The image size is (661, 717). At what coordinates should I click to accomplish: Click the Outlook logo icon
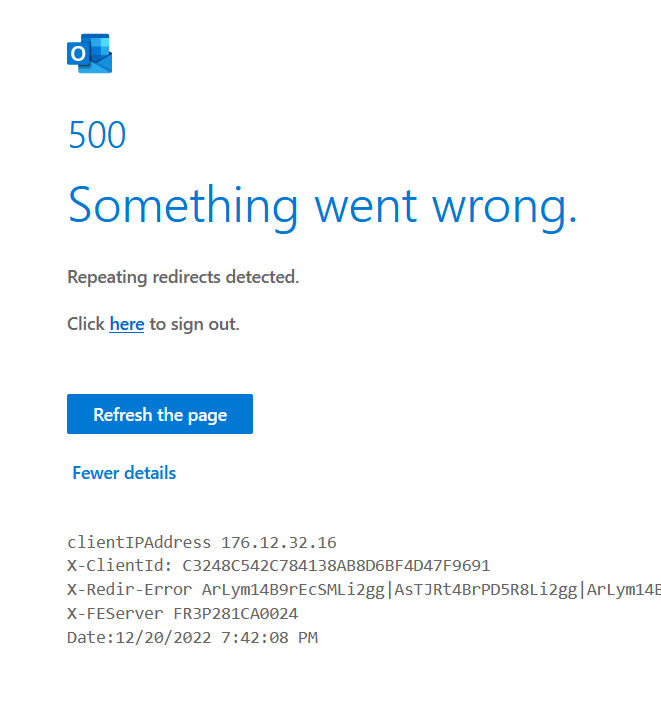pyautogui.click(x=89, y=53)
